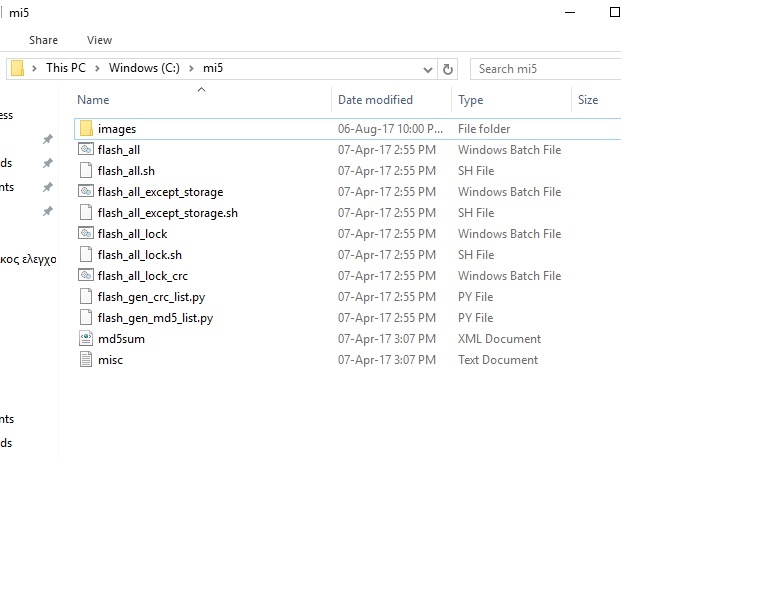Click the refresh button beside address bar

(448, 69)
